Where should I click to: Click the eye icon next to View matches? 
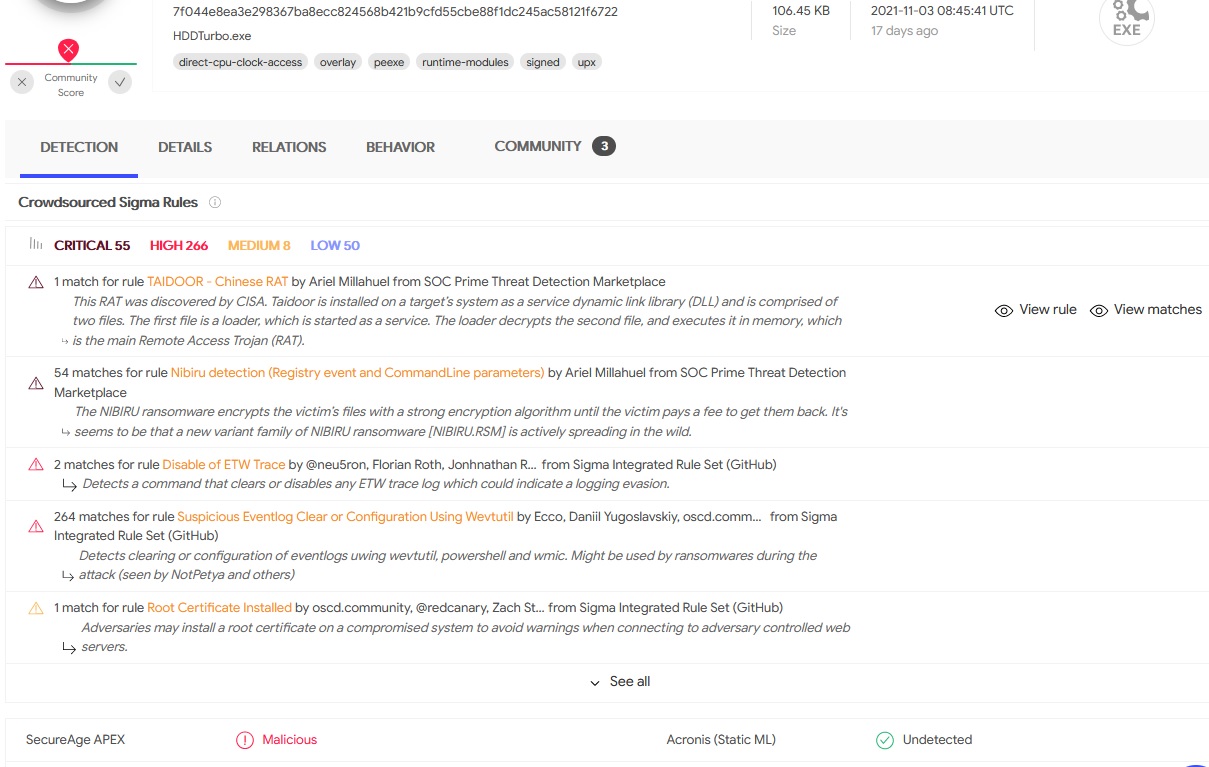click(x=1099, y=311)
